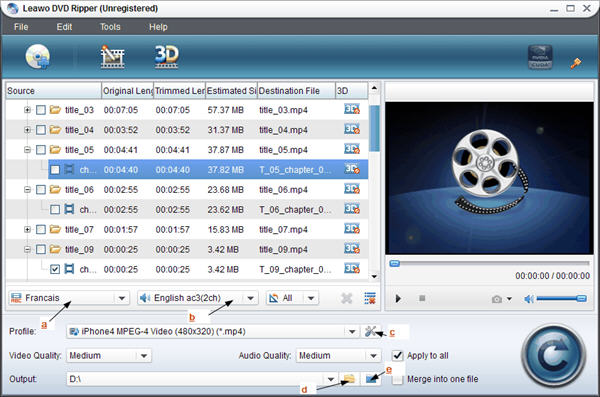
Task: Open the Profile format dropdown
Action: (x=352, y=332)
